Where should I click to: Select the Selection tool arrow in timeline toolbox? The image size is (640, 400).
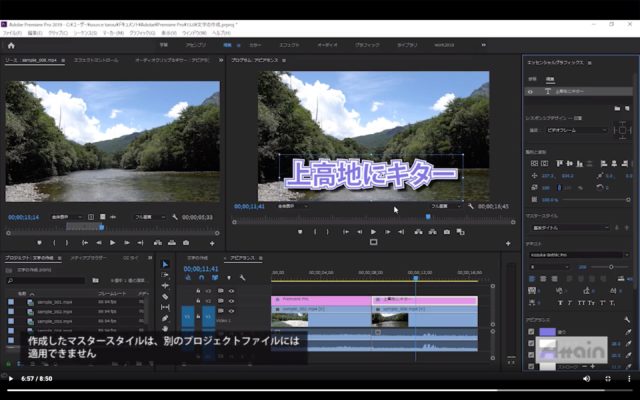165,264
